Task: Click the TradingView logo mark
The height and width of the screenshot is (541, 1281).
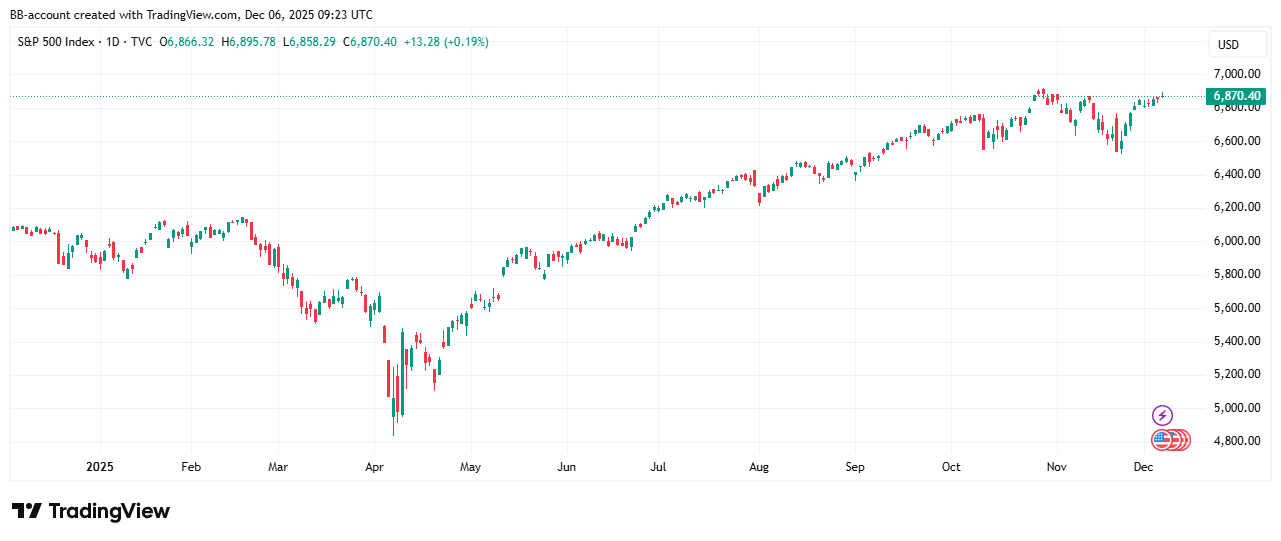Action: [x=27, y=511]
